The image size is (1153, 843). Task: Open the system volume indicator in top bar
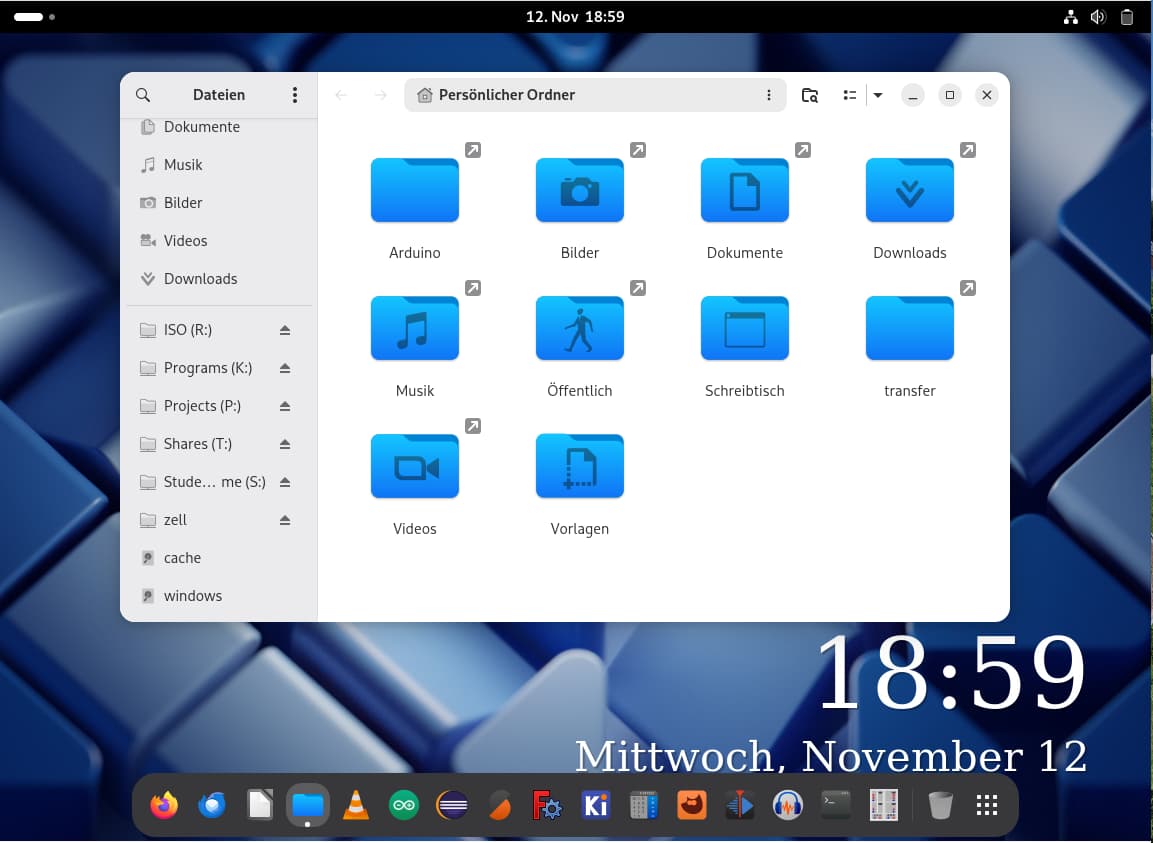click(1098, 16)
